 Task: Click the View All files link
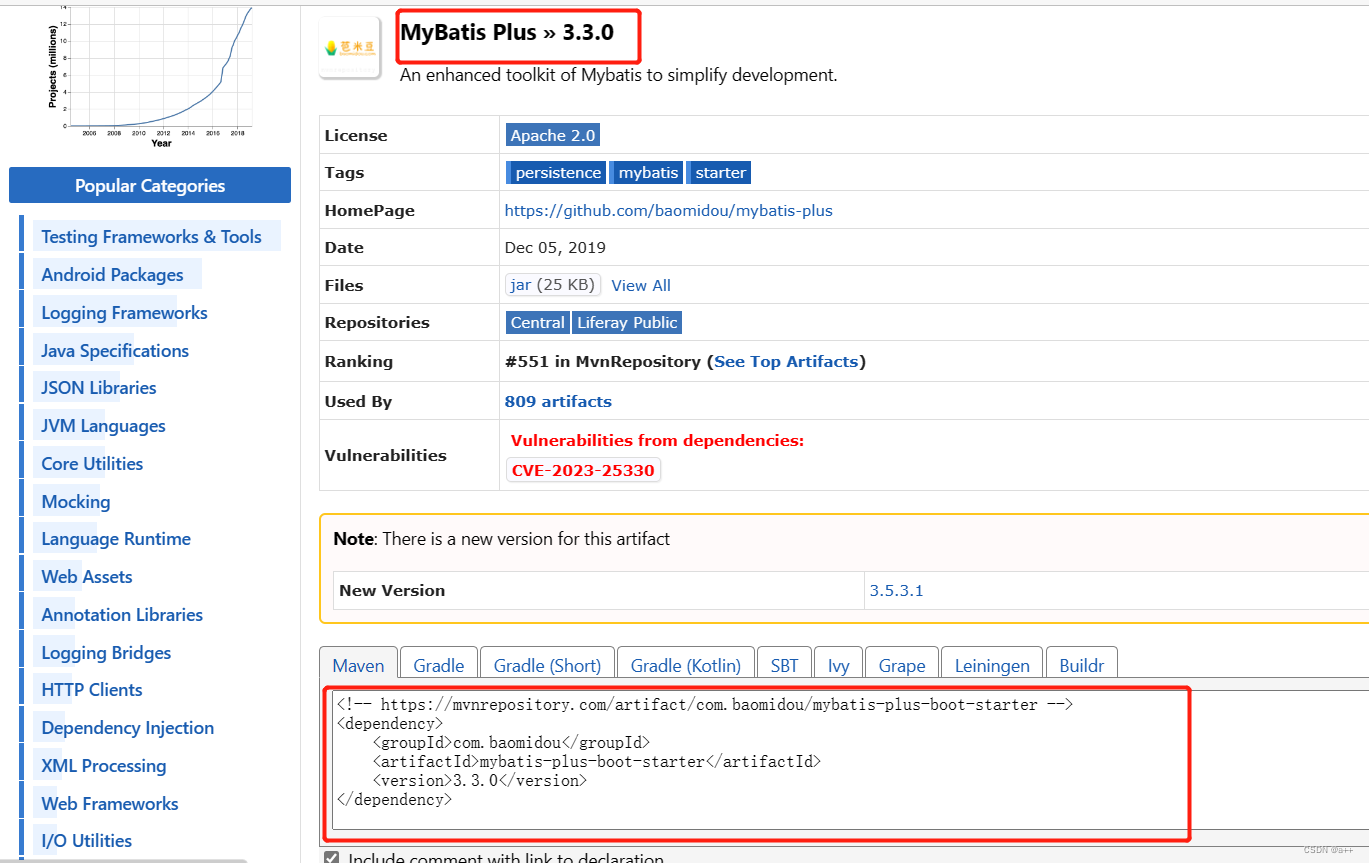[641, 285]
